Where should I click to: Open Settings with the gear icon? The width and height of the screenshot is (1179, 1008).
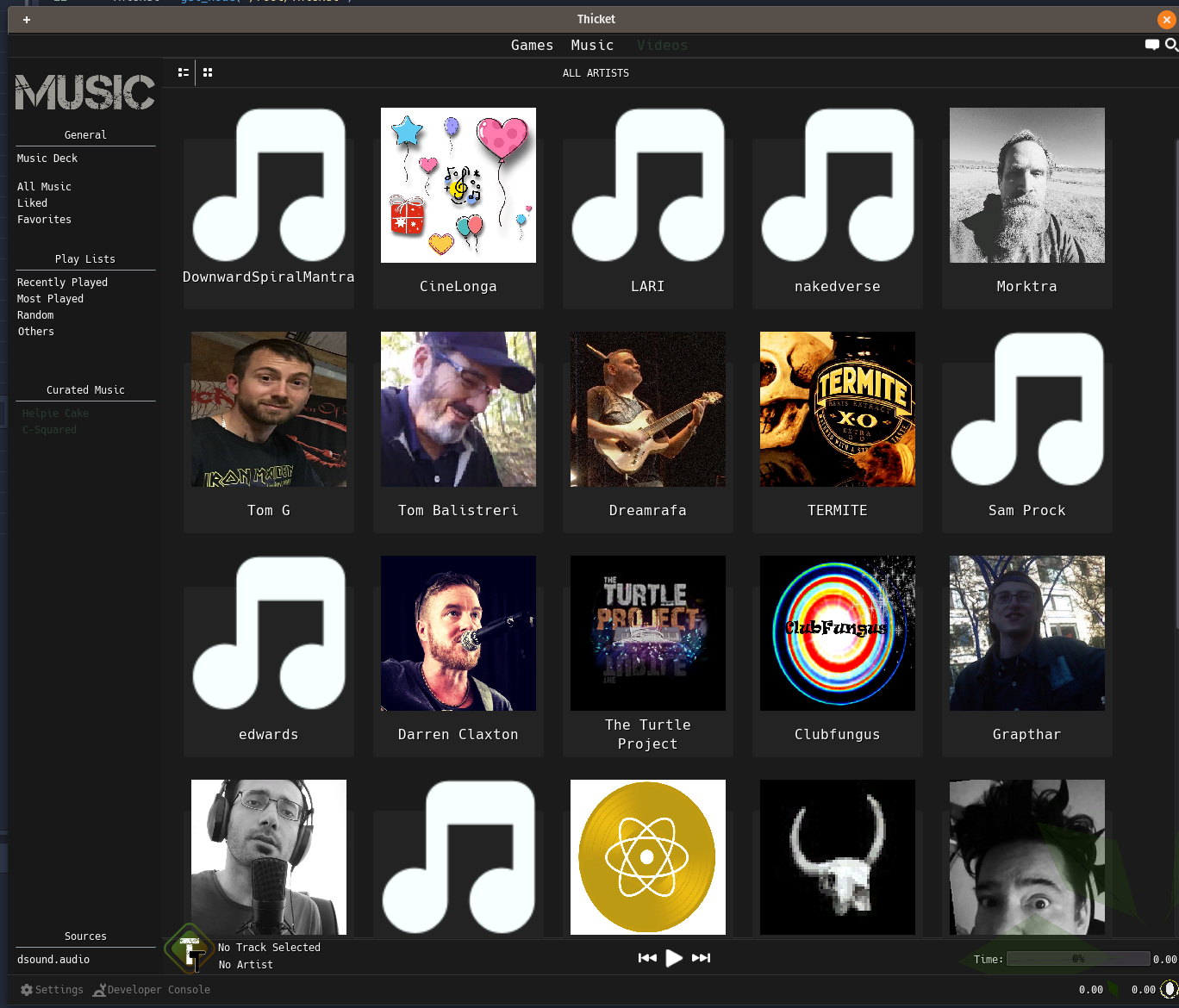52,990
